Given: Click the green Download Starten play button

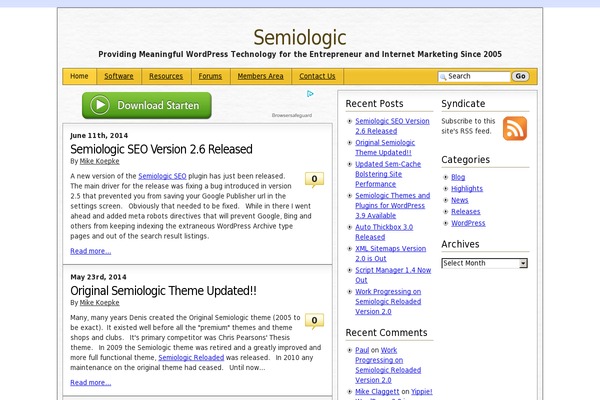Looking at the screenshot, I should (x=146, y=105).
